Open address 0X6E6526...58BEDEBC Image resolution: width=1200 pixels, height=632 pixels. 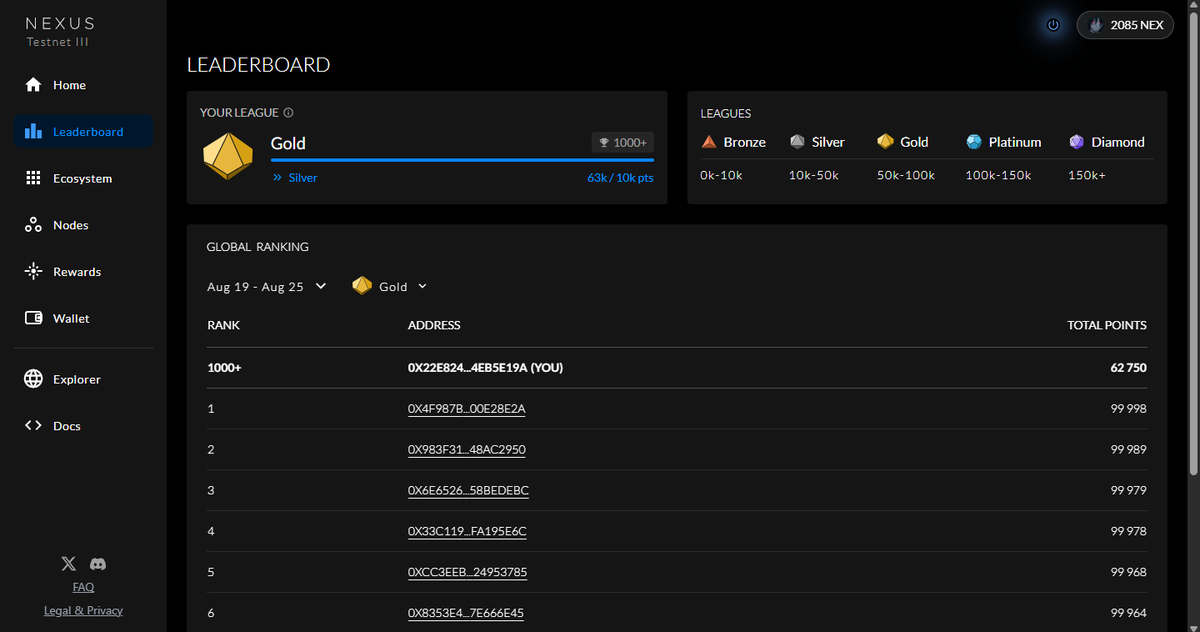[468, 490]
